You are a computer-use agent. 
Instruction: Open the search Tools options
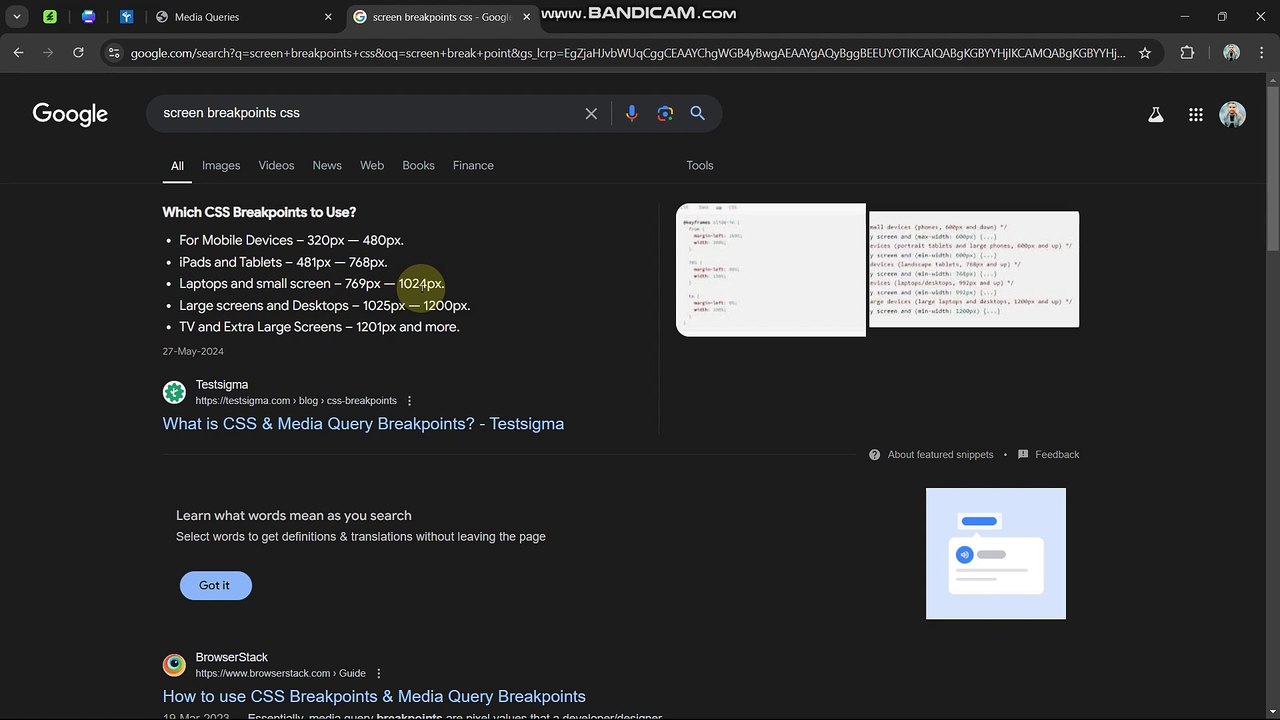pyautogui.click(x=700, y=165)
